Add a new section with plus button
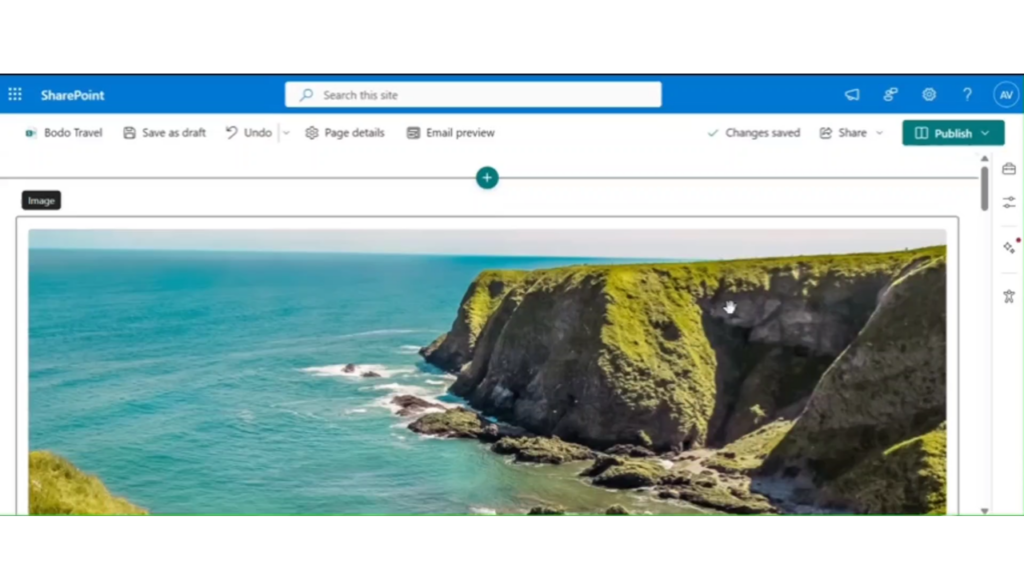The height and width of the screenshot is (576, 1024). [x=487, y=178]
